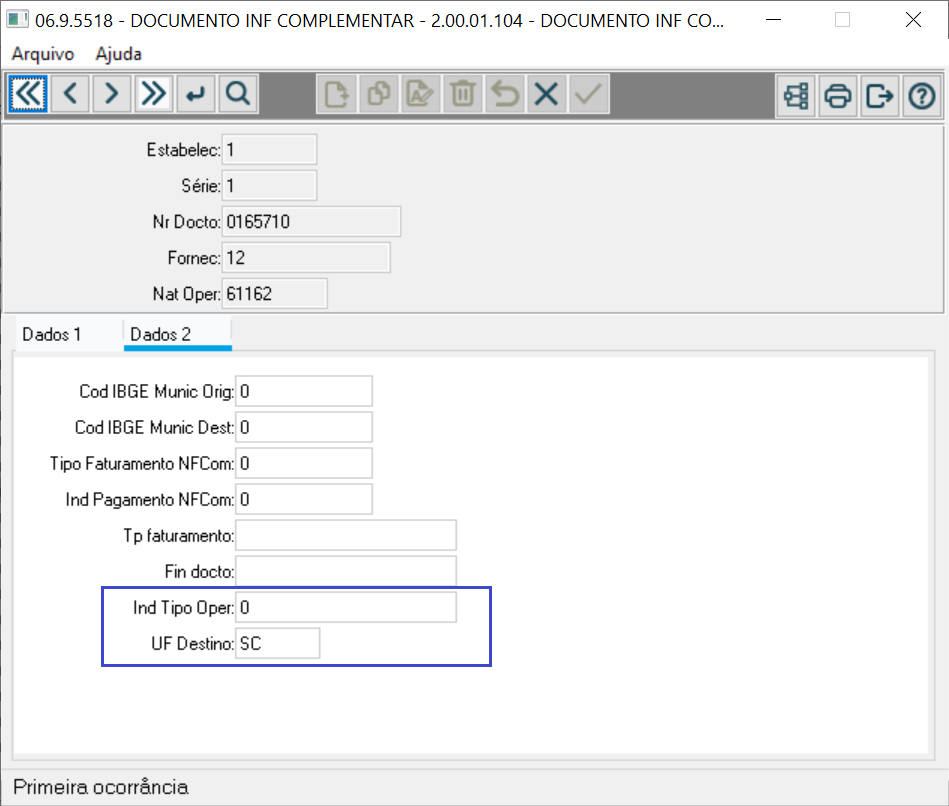The height and width of the screenshot is (806, 949).
Task: Click the Ind Tipo Oper field
Action: 346,608
